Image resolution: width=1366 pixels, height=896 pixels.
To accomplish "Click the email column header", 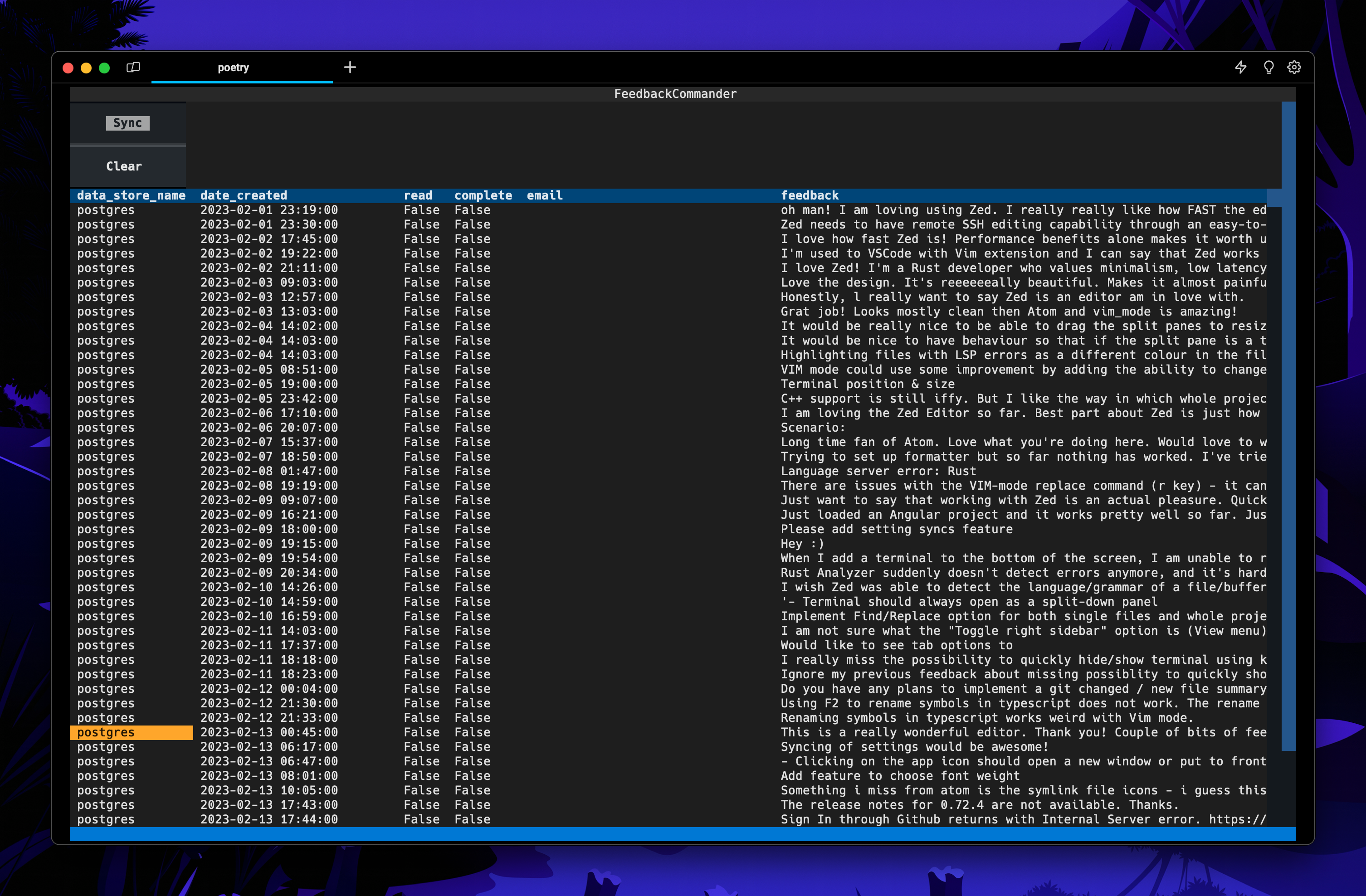I will tap(544, 195).
